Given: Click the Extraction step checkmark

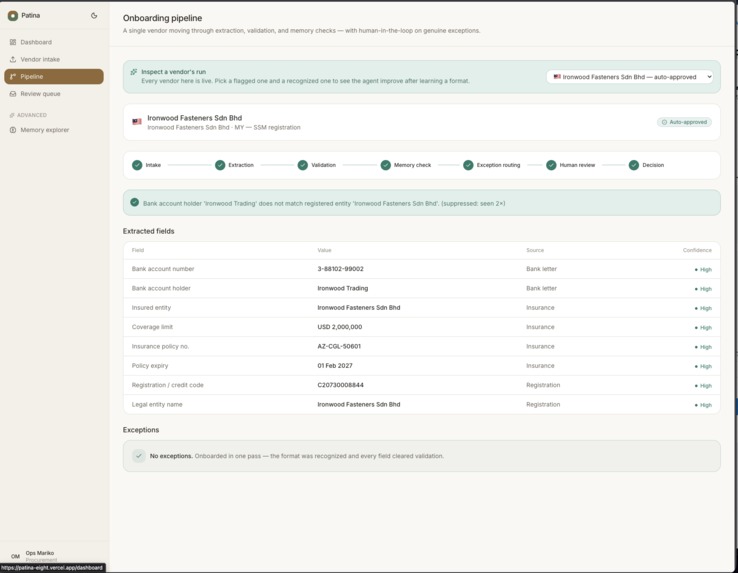Looking at the screenshot, I should pos(220,165).
